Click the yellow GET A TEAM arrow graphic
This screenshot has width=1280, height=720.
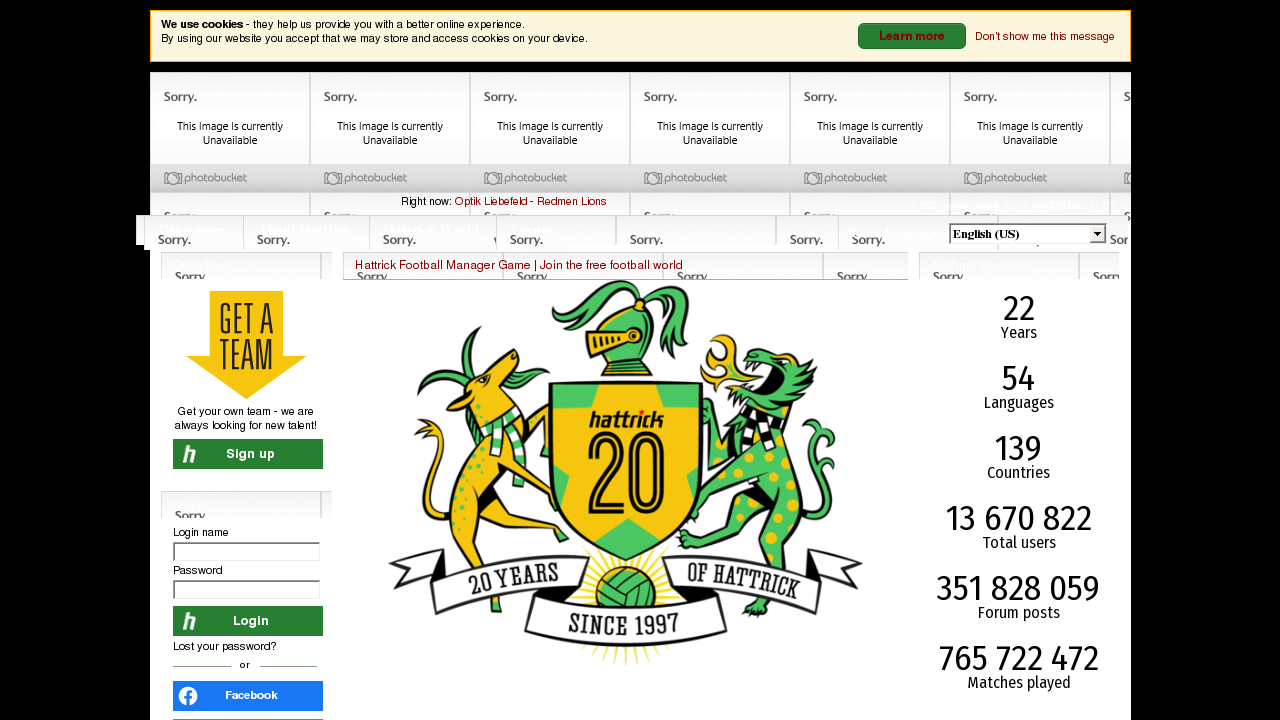246,345
